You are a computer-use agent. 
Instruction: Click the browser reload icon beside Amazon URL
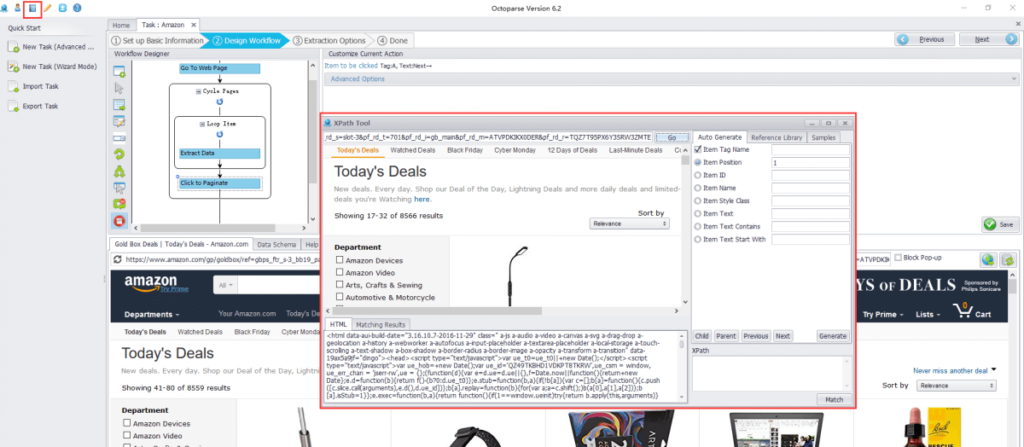coord(118,259)
